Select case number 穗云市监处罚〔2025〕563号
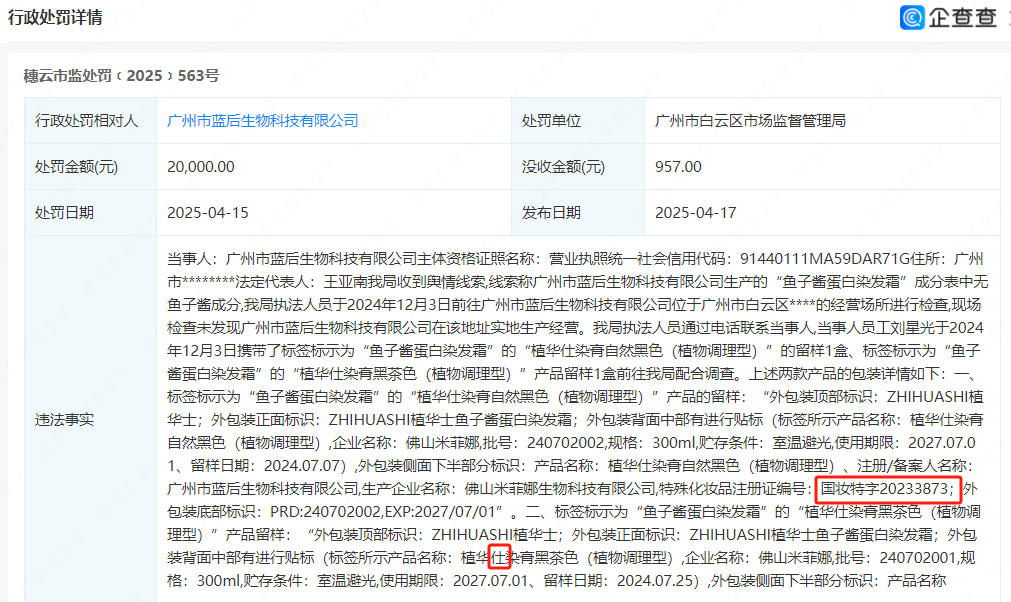Viewport: 1011px width, 602px height. coord(121,75)
